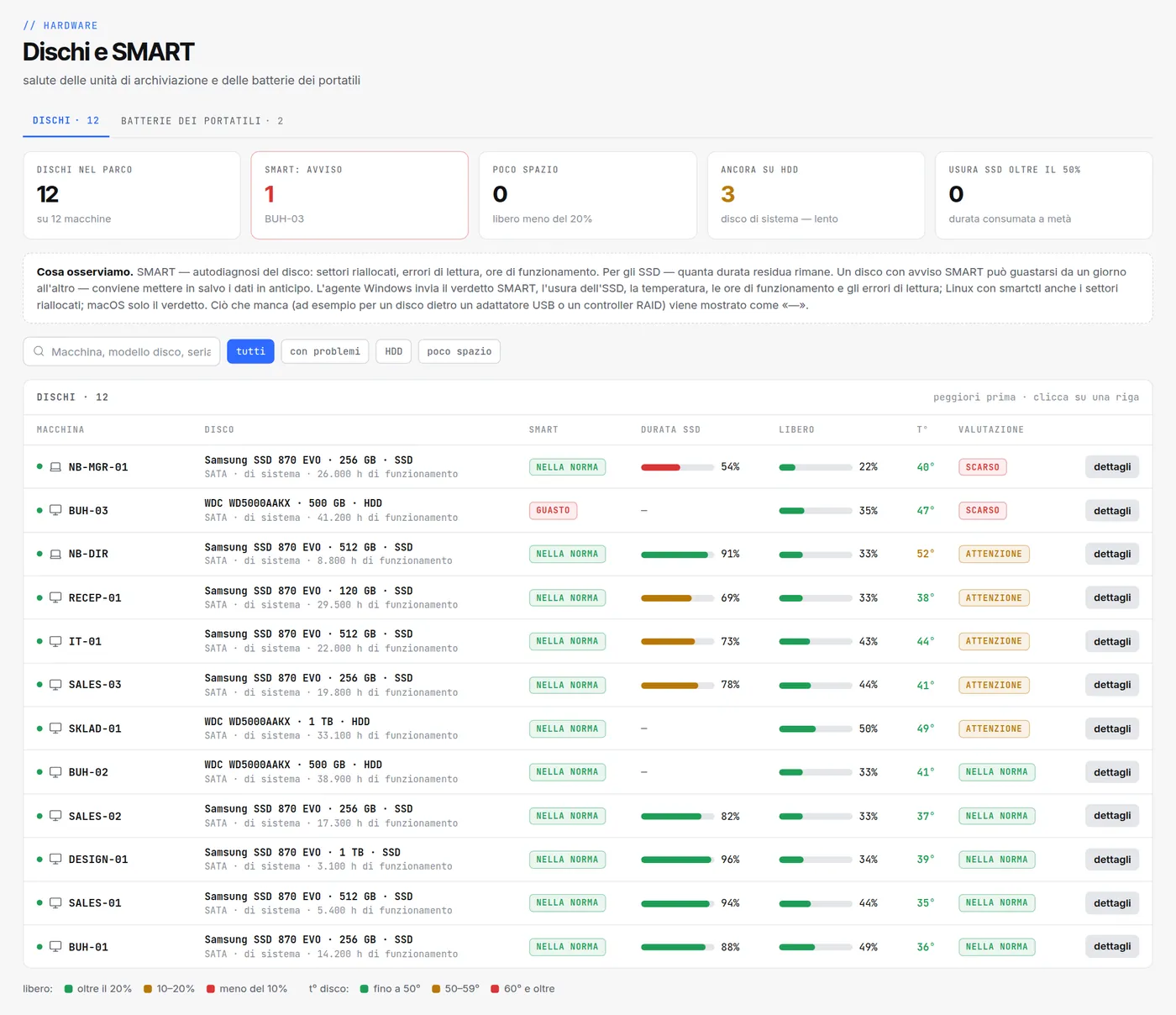The width and height of the screenshot is (1176, 1015).
Task: Click the monitor icon beside SALES-03
Action: [55, 685]
